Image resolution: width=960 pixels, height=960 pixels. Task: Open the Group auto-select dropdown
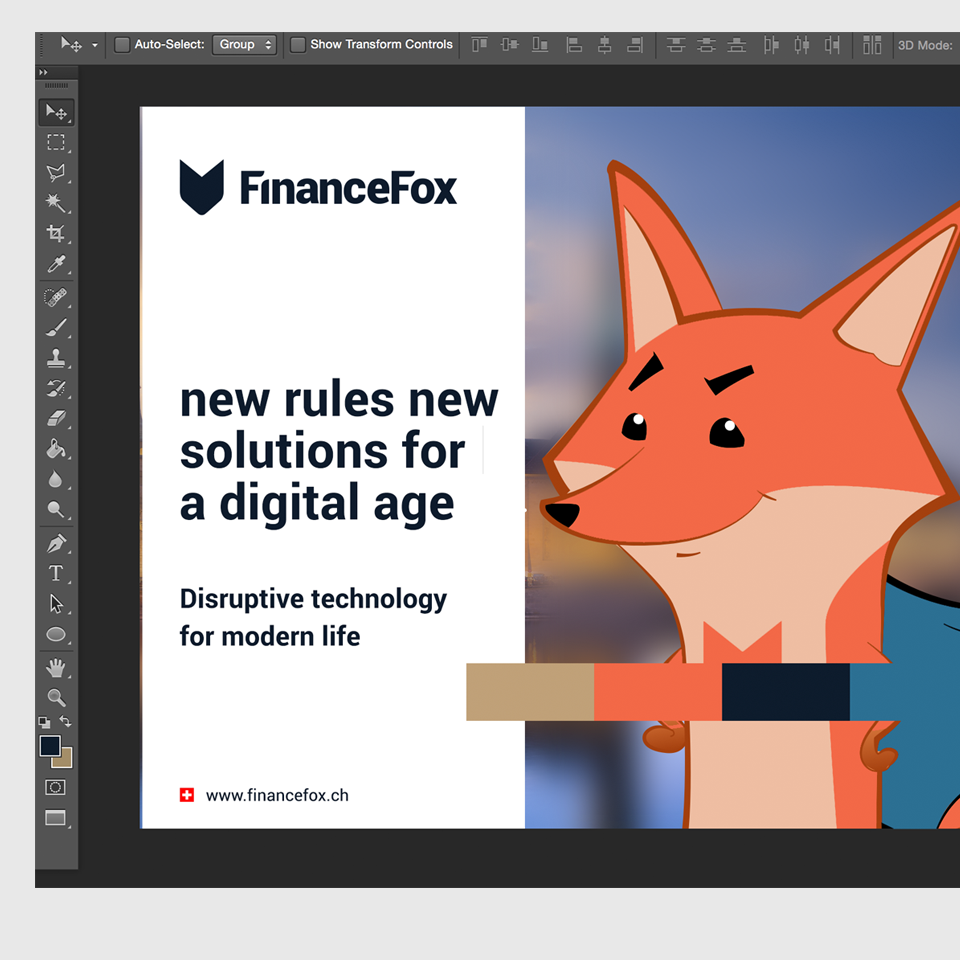(x=244, y=45)
